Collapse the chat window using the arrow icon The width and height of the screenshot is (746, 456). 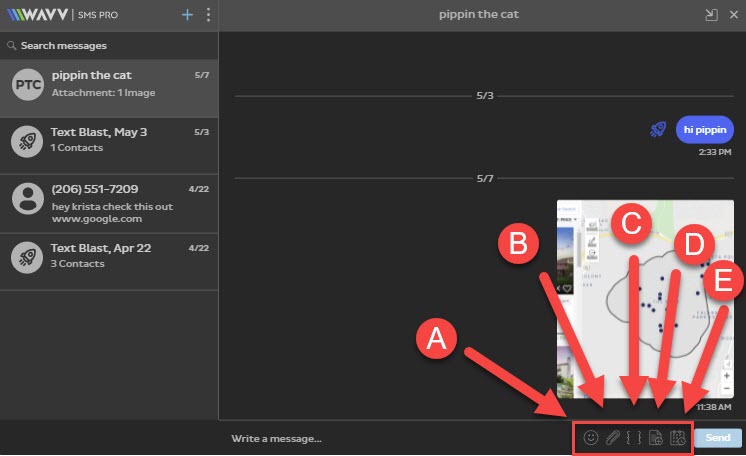(x=711, y=15)
